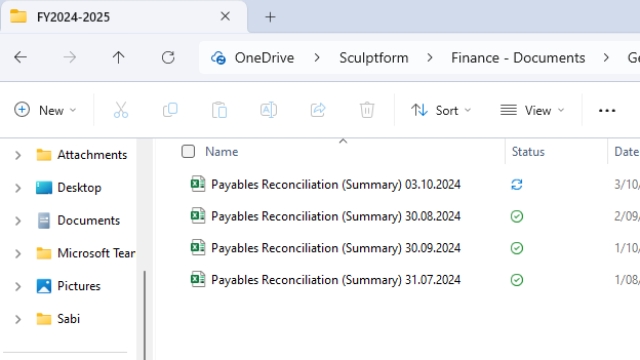Click the OneDrive cloud icon in address bar
The width and height of the screenshot is (640, 360).
tap(218, 58)
